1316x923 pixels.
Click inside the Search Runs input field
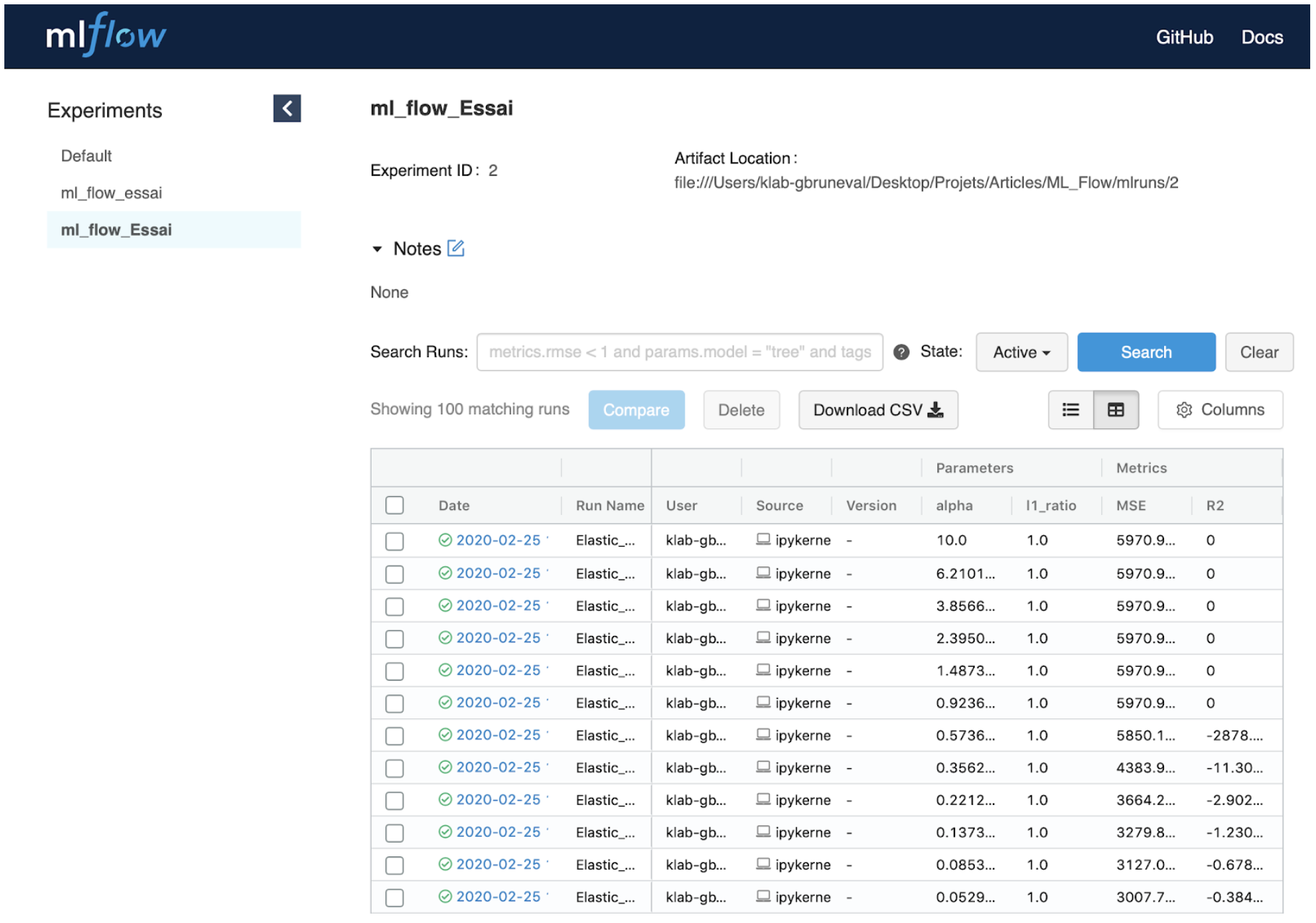(x=680, y=352)
